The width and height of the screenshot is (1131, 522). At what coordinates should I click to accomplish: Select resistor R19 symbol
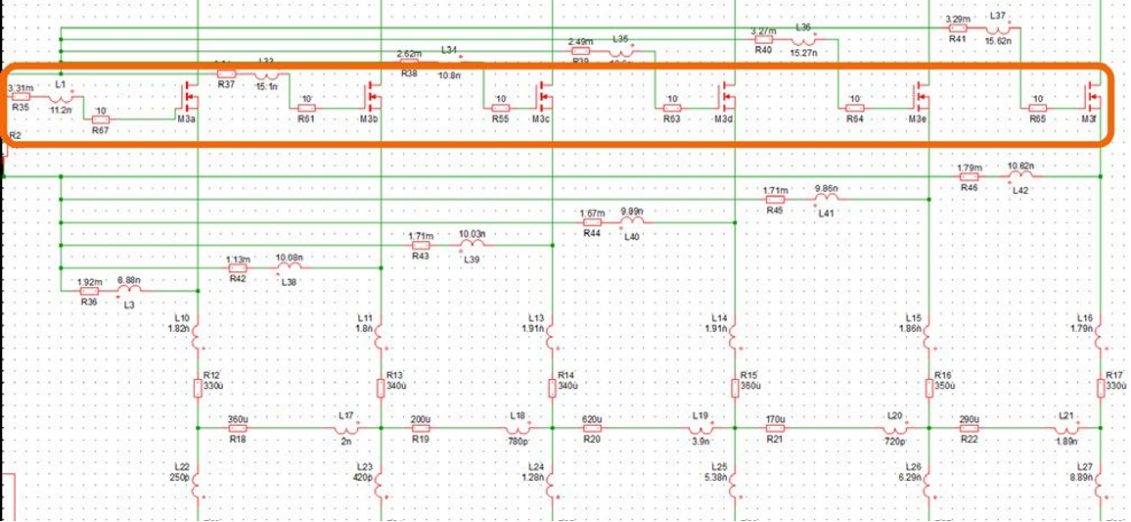click(x=421, y=428)
